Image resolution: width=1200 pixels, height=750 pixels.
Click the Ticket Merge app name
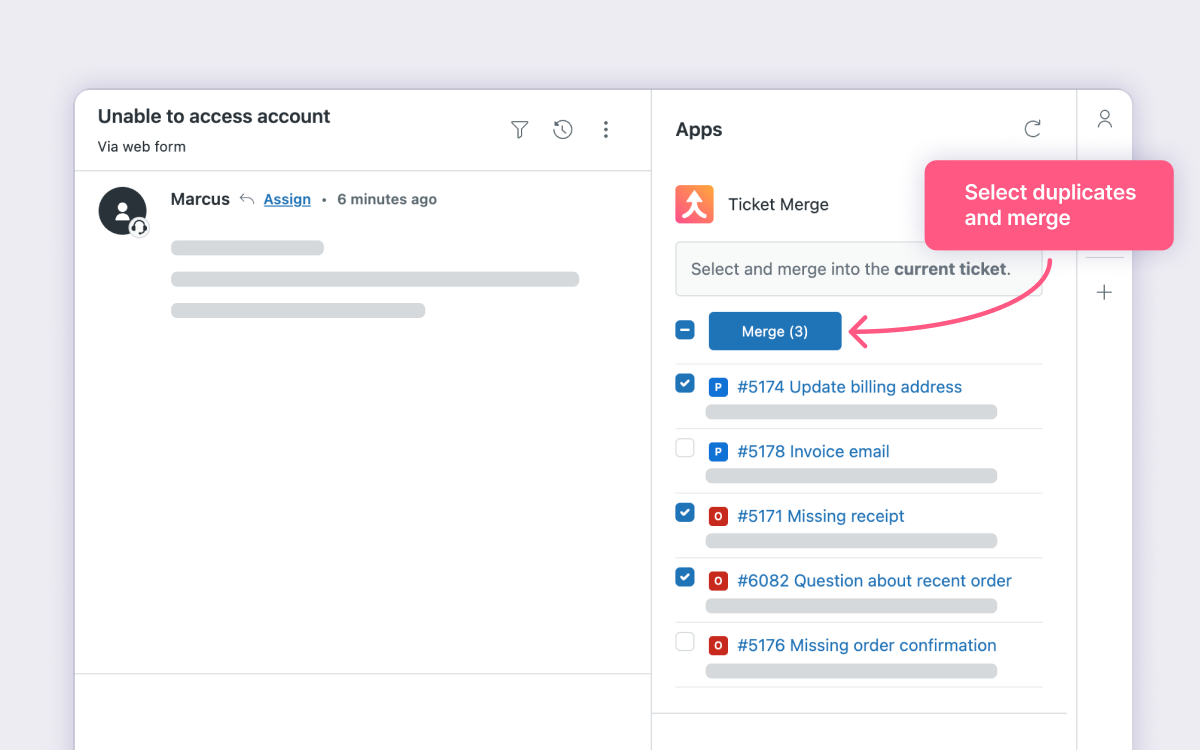778,204
